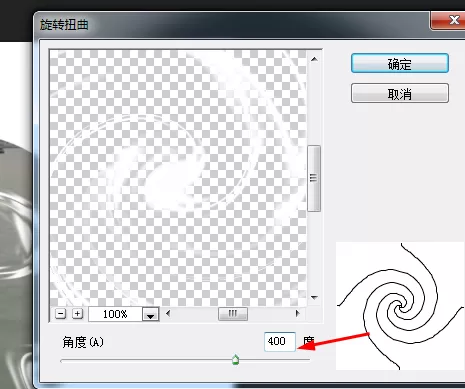The width and height of the screenshot is (465, 389).
Task: Click the preview scroll down arrow
Action: tap(314, 297)
